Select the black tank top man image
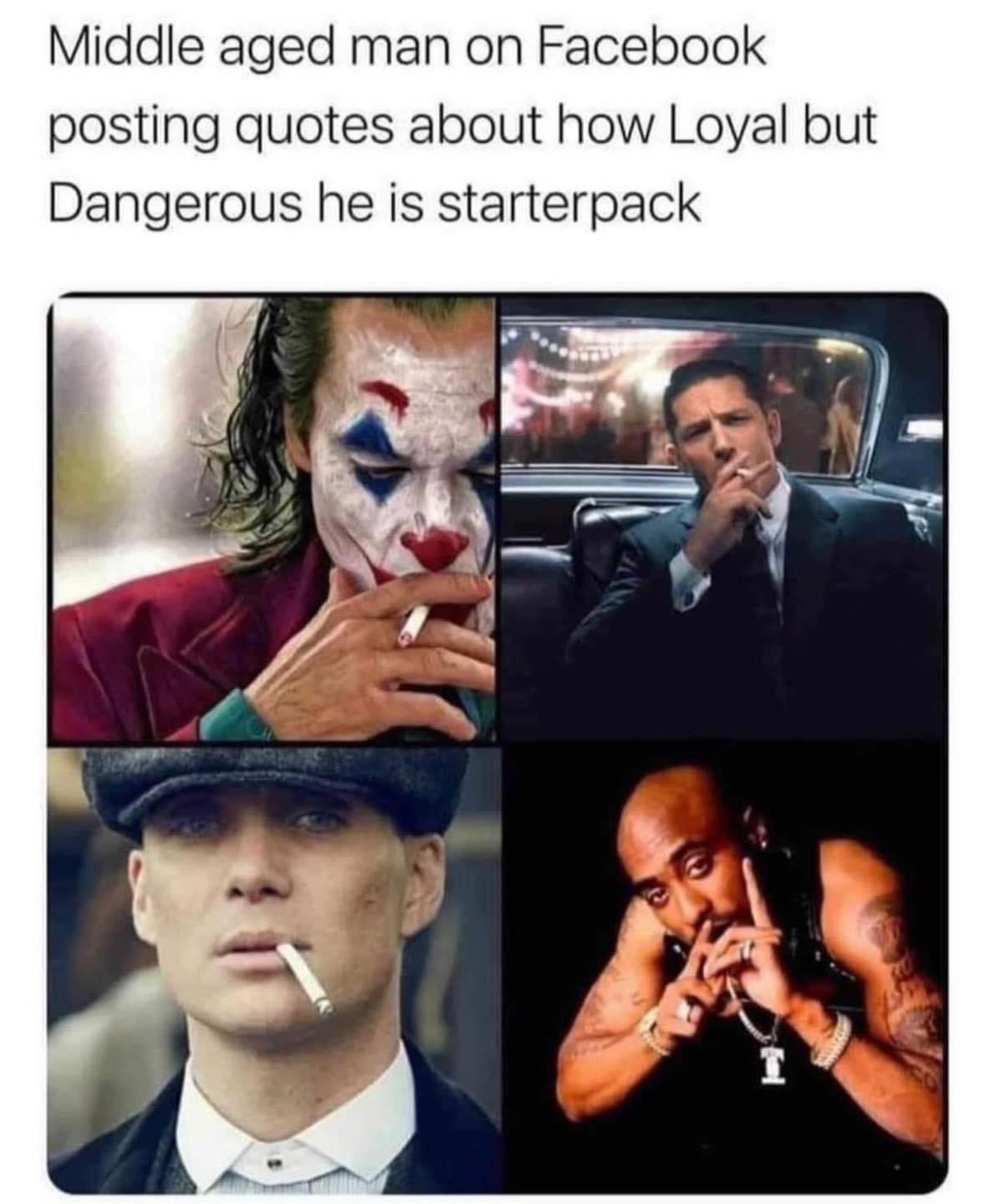 pos(724,968)
